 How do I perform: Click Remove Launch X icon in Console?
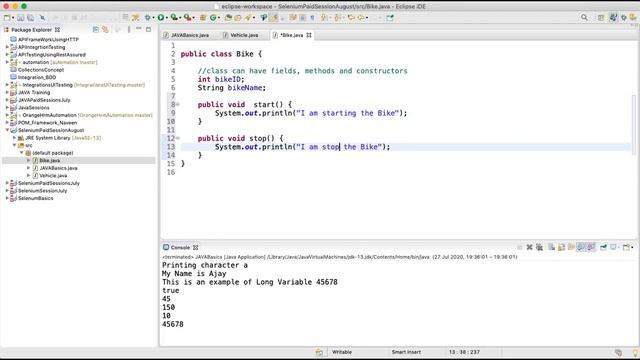pos(529,247)
